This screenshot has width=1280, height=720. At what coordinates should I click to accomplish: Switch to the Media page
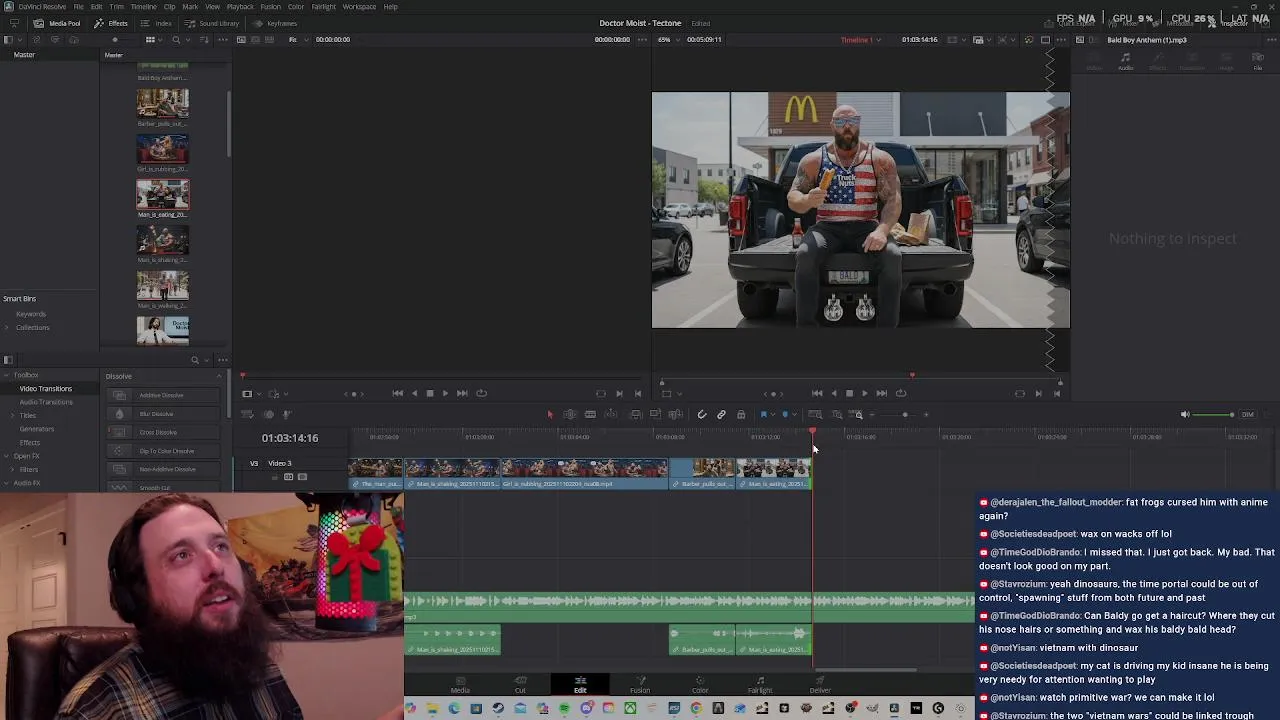coord(460,685)
